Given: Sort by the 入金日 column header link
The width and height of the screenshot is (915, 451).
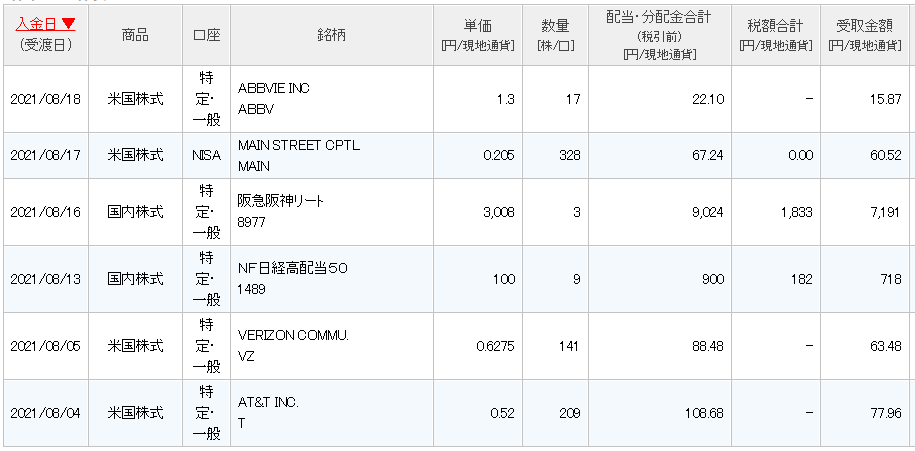Looking at the screenshot, I should (x=37, y=23).
